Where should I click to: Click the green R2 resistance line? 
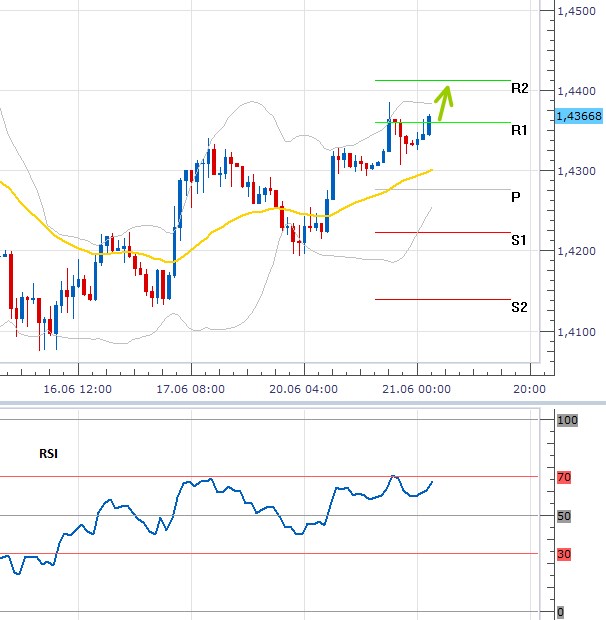click(x=443, y=81)
